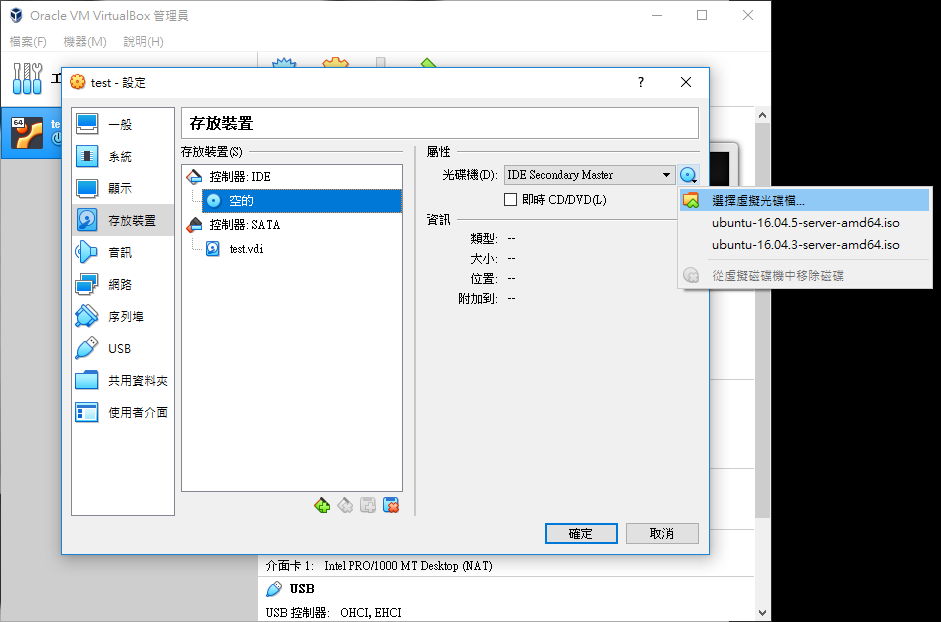Image resolution: width=941 pixels, height=622 pixels.
Task: Click the VirtualBox logo in title bar
Action: [16, 15]
